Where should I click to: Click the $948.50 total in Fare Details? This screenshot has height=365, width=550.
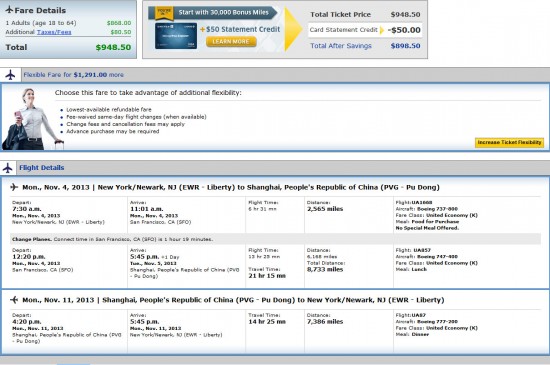tap(113, 47)
